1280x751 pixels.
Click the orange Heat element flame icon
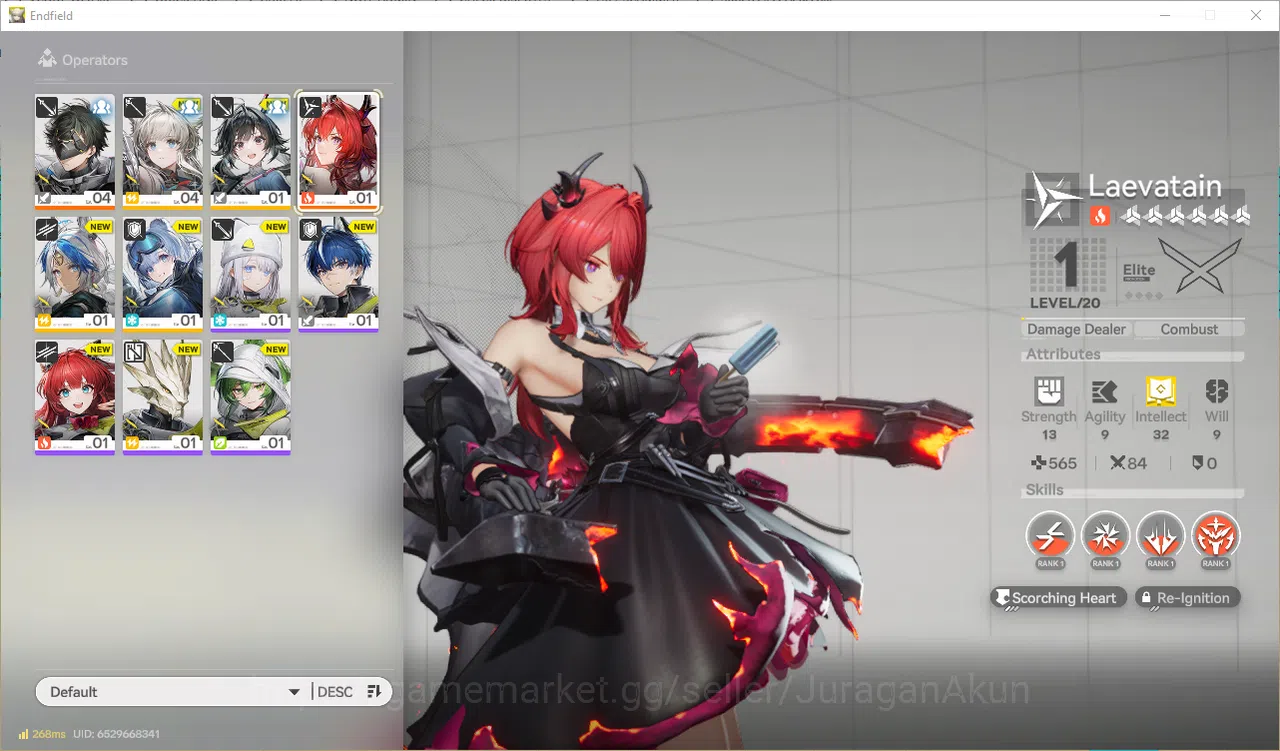coord(1100,215)
